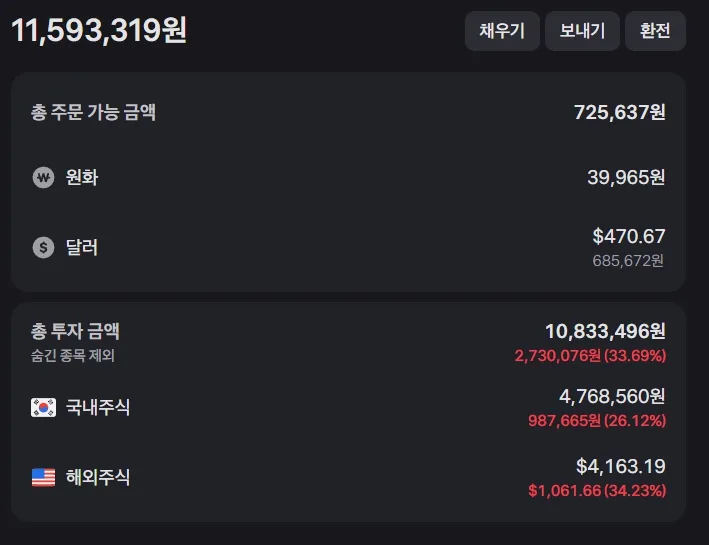The width and height of the screenshot is (709, 545).
Task: Click the $1,061.66 (34.23%) overseas profit
Action: click(x=597, y=490)
